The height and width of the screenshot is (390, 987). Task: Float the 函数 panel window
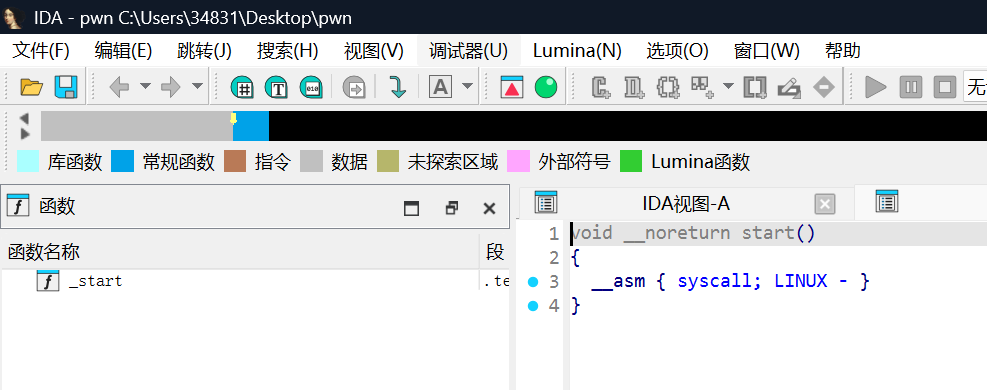click(451, 208)
